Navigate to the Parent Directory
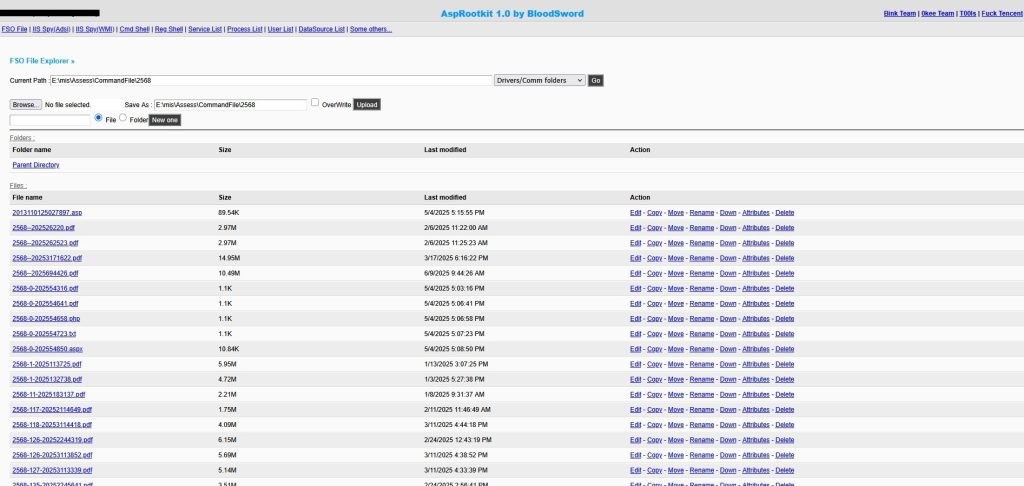1024x486 pixels. click(36, 164)
